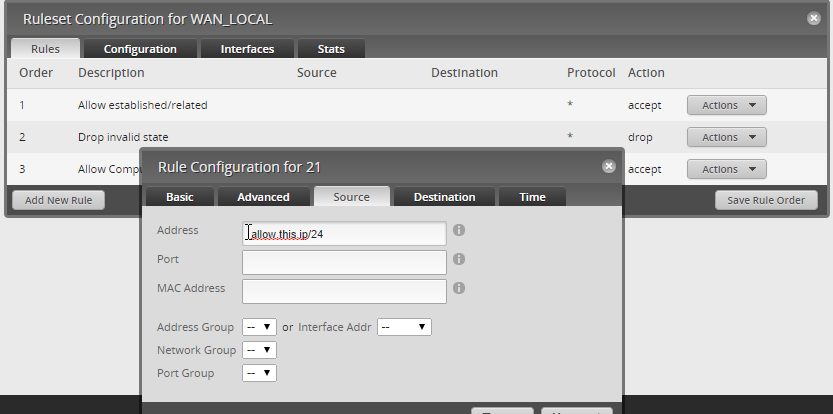The width and height of the screenshot is (833, 414).
Task: Open Actions menu for Allow established/related rule
Action: click(x=726, y=105)
